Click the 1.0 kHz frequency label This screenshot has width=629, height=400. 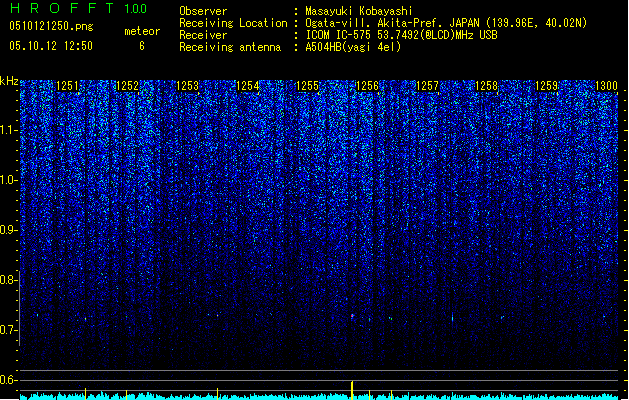point(9,180)
